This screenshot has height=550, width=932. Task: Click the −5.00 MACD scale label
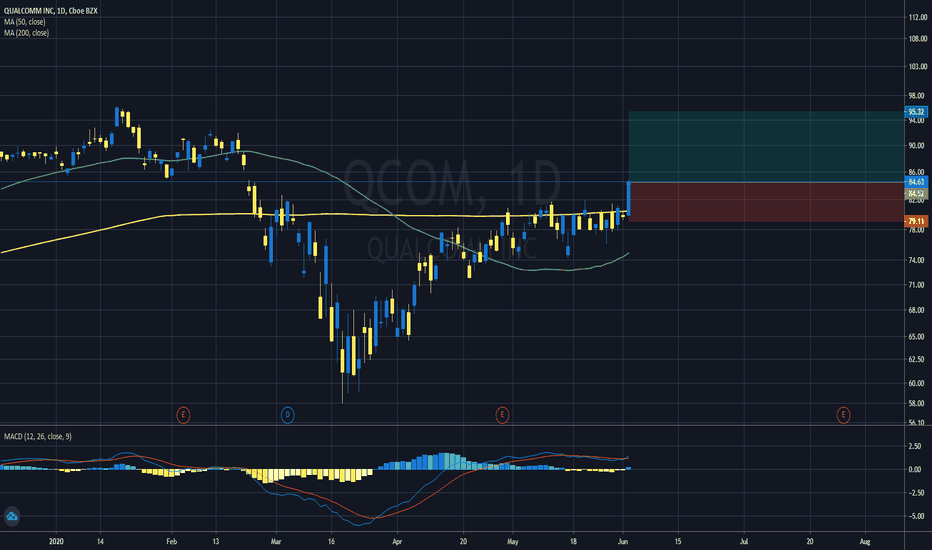(914, 516)
